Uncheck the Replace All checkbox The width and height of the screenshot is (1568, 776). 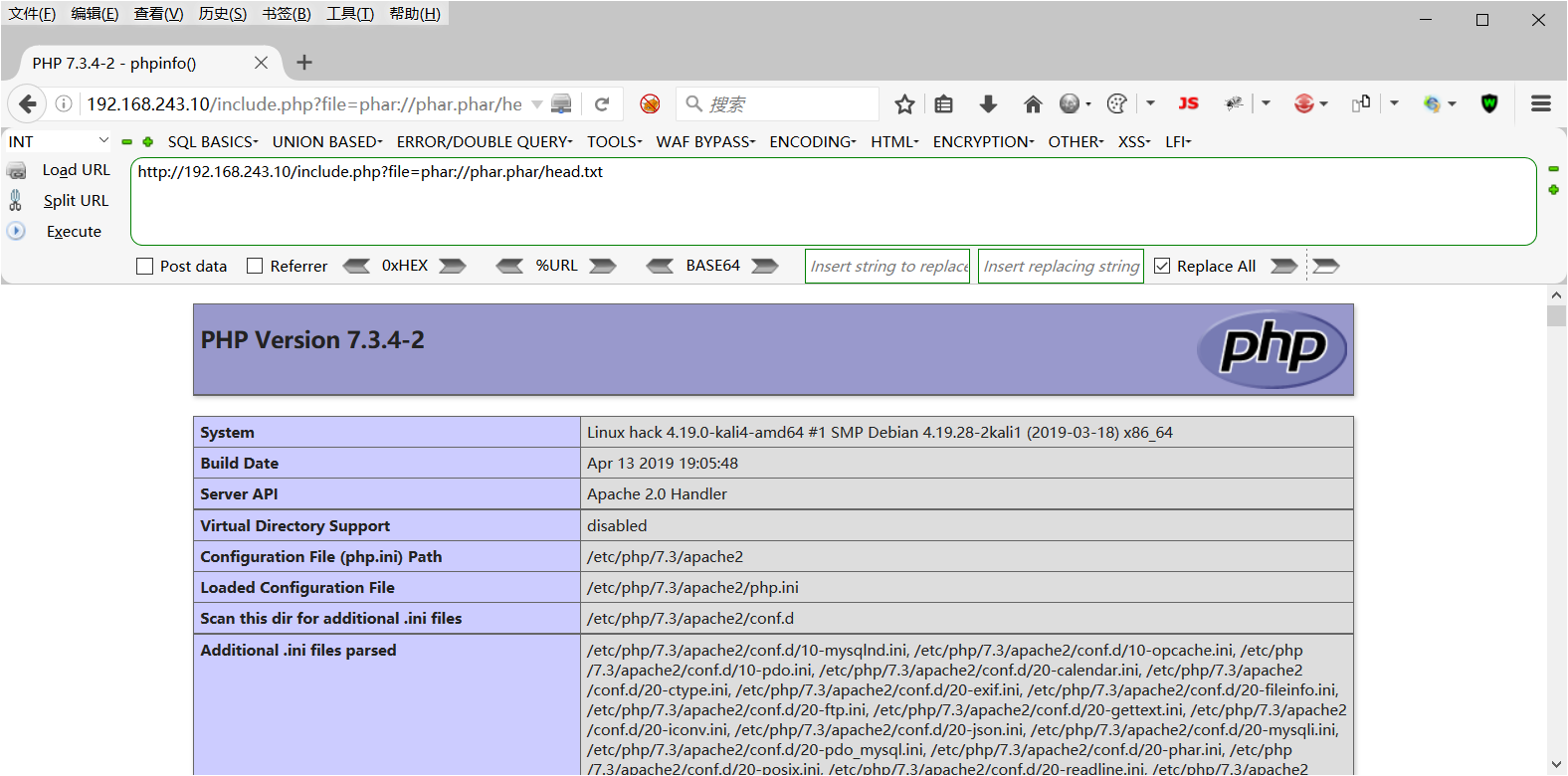[1162, 266]
